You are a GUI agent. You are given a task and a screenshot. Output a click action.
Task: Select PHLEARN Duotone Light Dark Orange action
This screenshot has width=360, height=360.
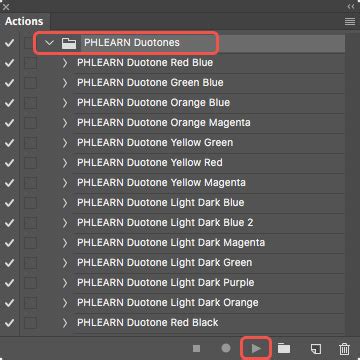(x=168, y=303)
